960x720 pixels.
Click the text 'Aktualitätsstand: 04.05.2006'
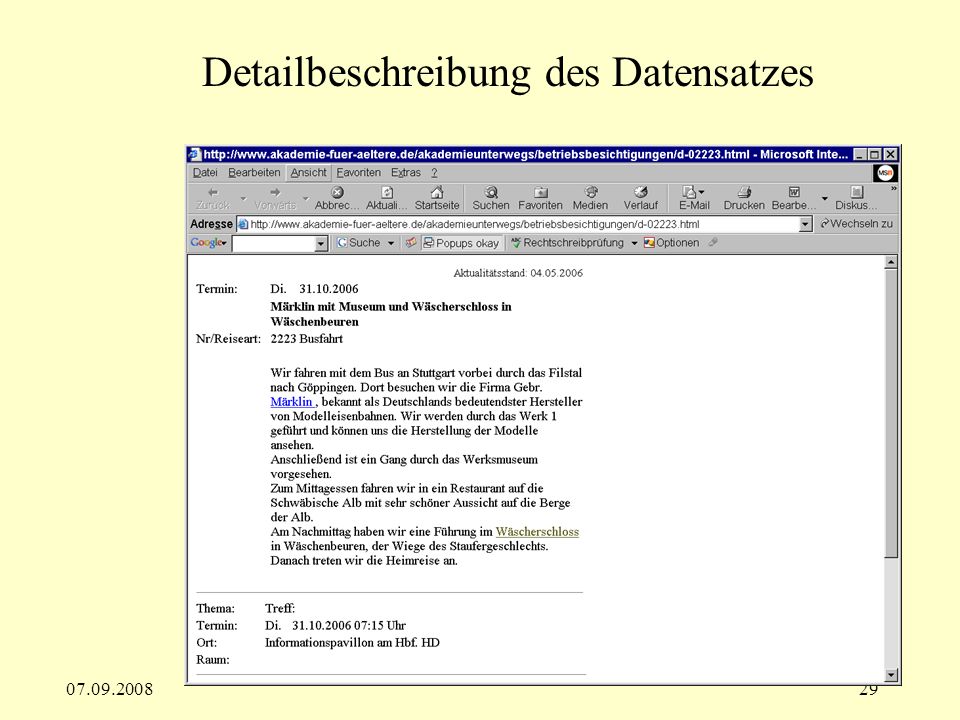518,273
